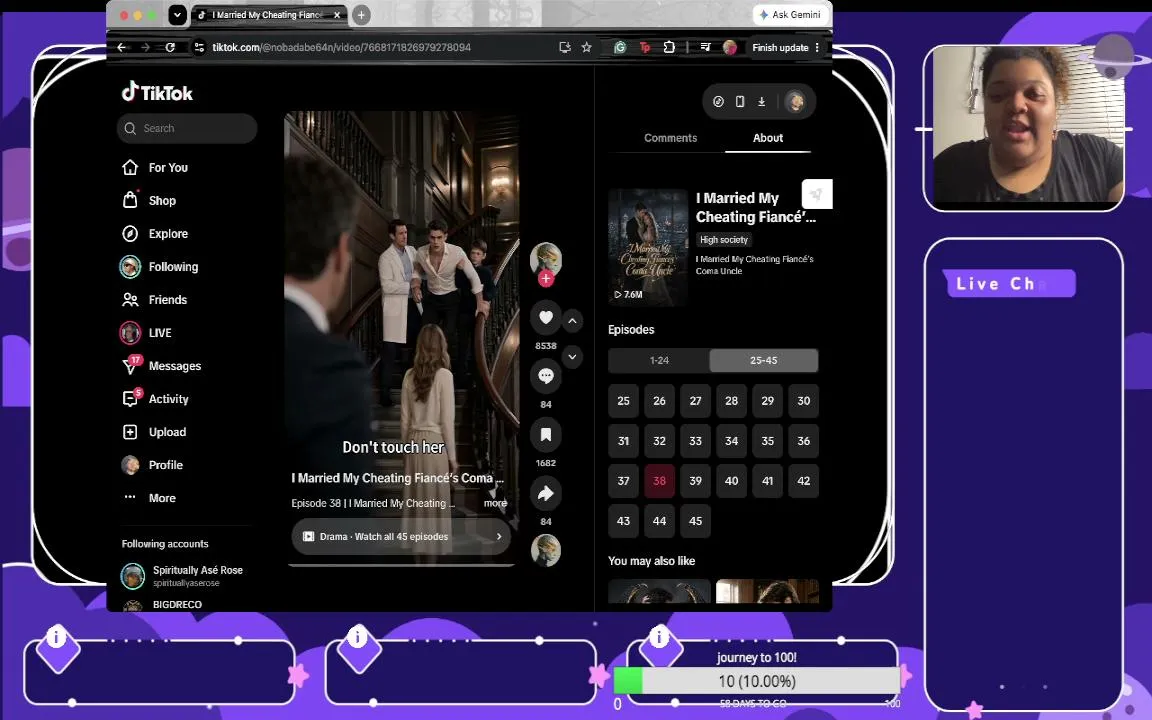Viewport: 1152px width, 720px height.
Task: Go back in the browser
Action: (122, 47)
